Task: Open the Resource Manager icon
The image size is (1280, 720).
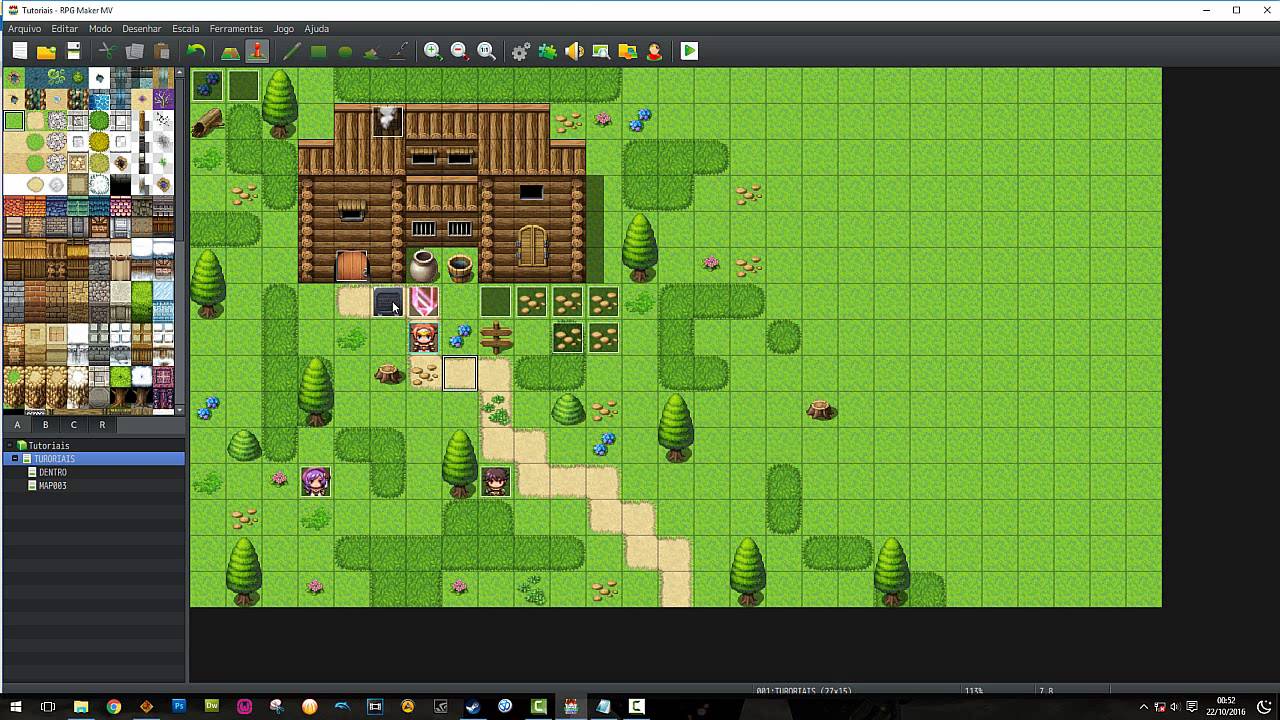Action: [628, 51]
